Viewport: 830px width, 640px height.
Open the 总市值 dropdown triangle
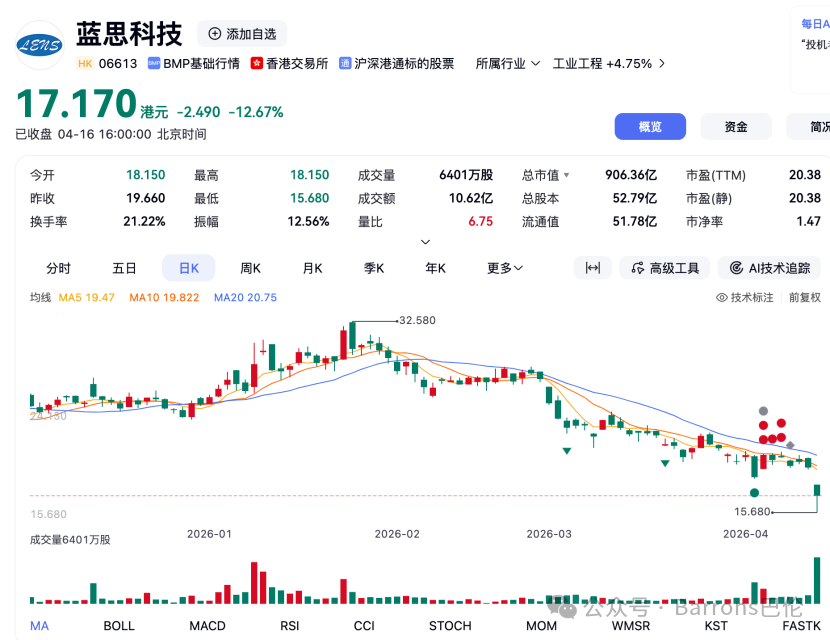click(566, 175)
